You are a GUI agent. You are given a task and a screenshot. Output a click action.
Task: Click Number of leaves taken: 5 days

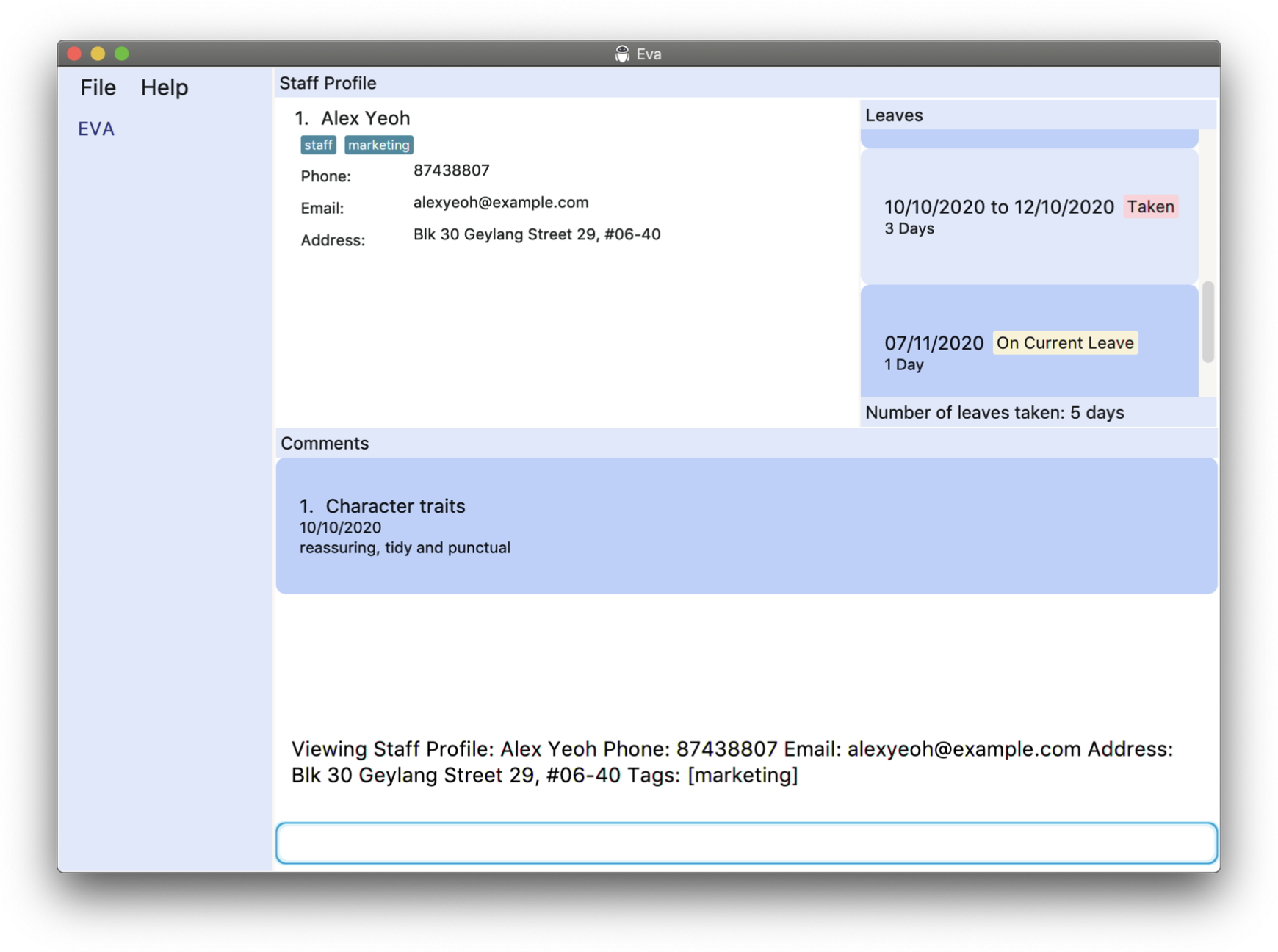click(994, 413)
